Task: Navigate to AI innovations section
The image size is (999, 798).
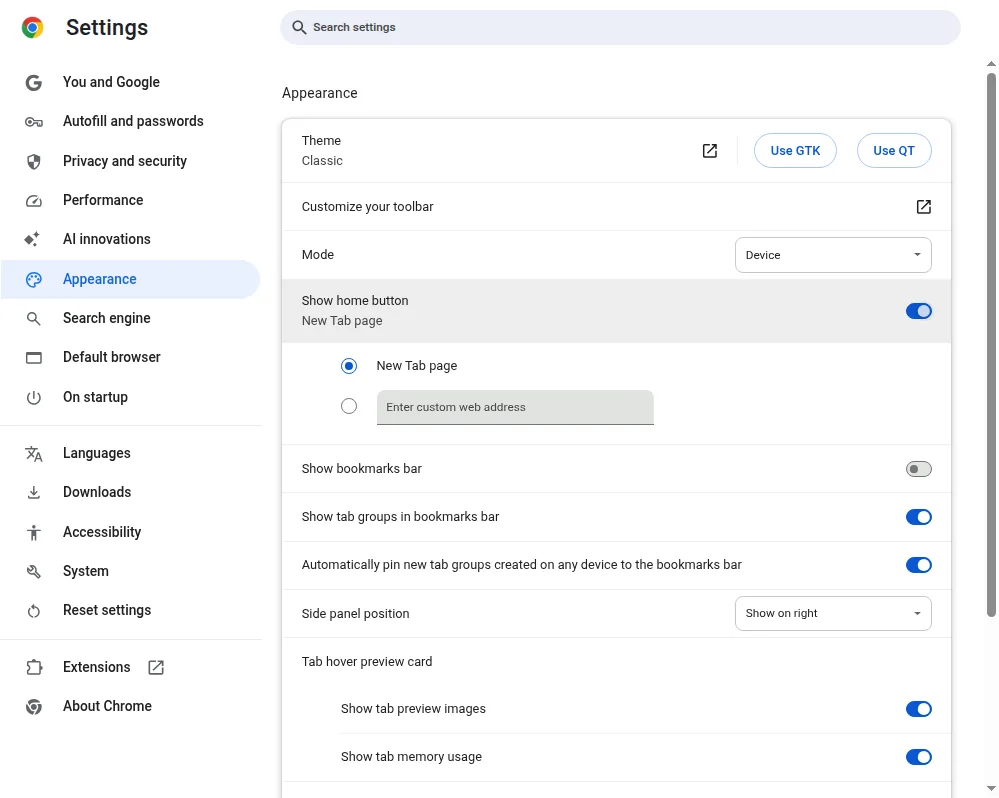Action: (130, 239)
